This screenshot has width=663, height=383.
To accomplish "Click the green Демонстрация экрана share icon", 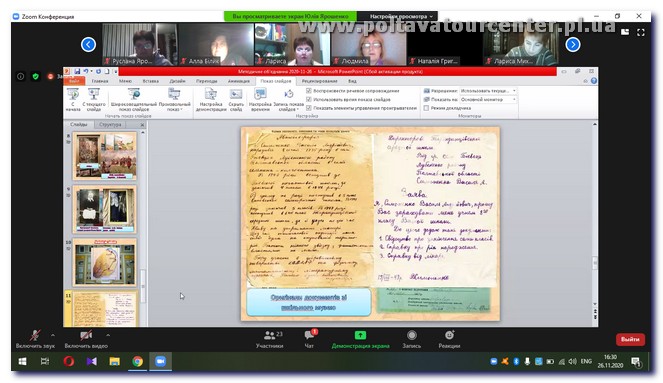I will click(360, 335).
